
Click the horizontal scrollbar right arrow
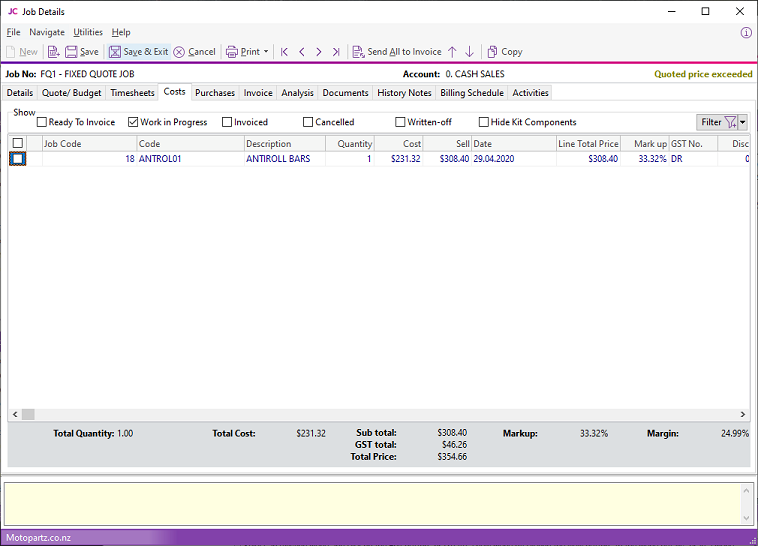[742, 414]
